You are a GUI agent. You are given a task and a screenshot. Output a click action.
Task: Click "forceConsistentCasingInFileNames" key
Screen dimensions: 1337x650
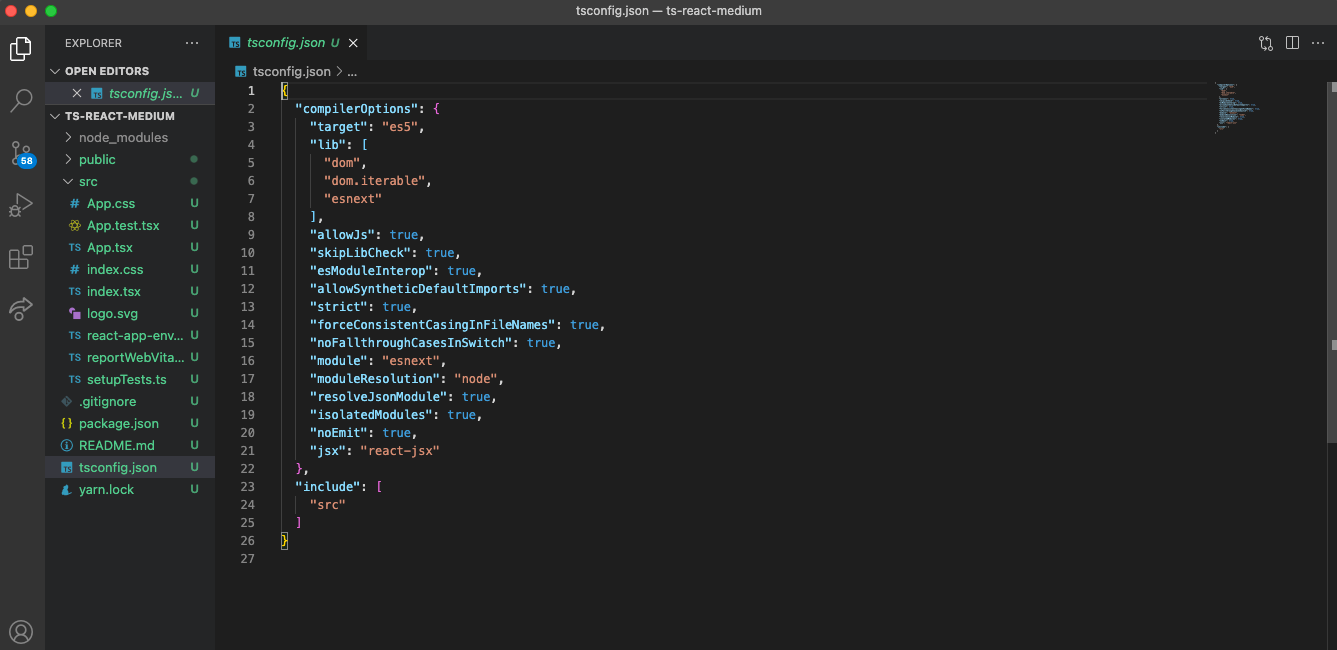pos(436,324)
